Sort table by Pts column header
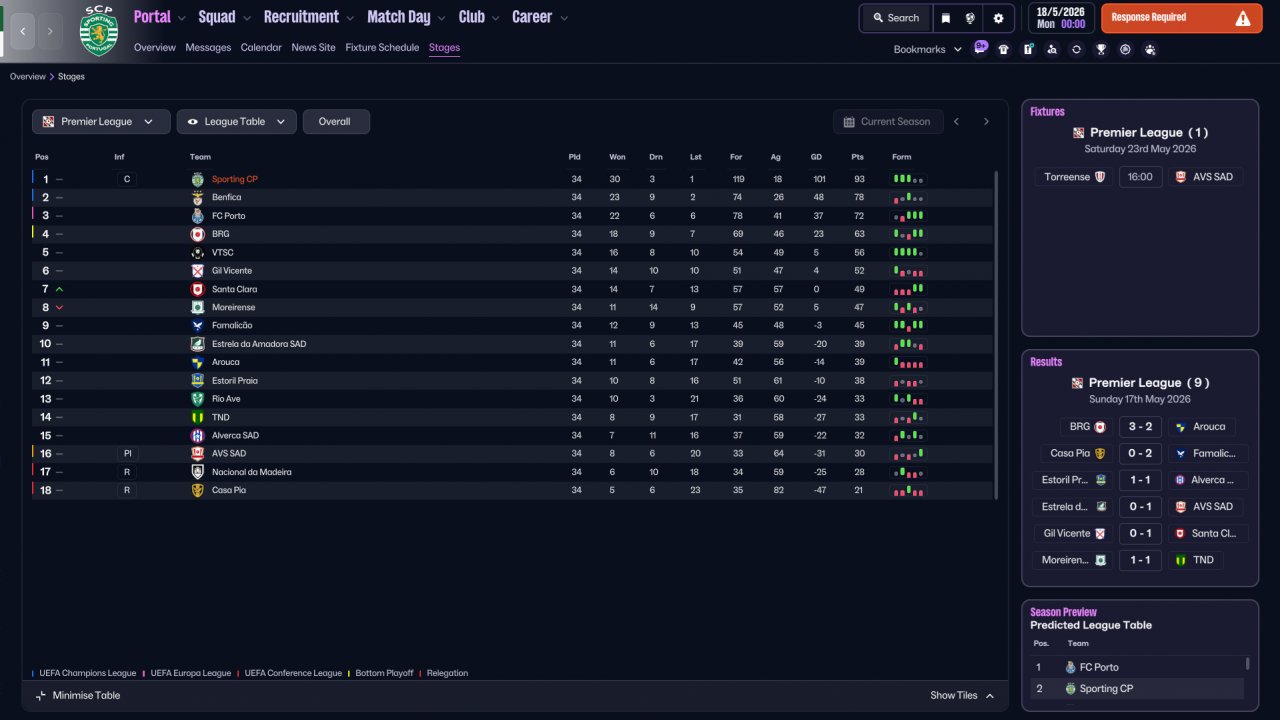The image size is (1280, 720). click(857, 157)
